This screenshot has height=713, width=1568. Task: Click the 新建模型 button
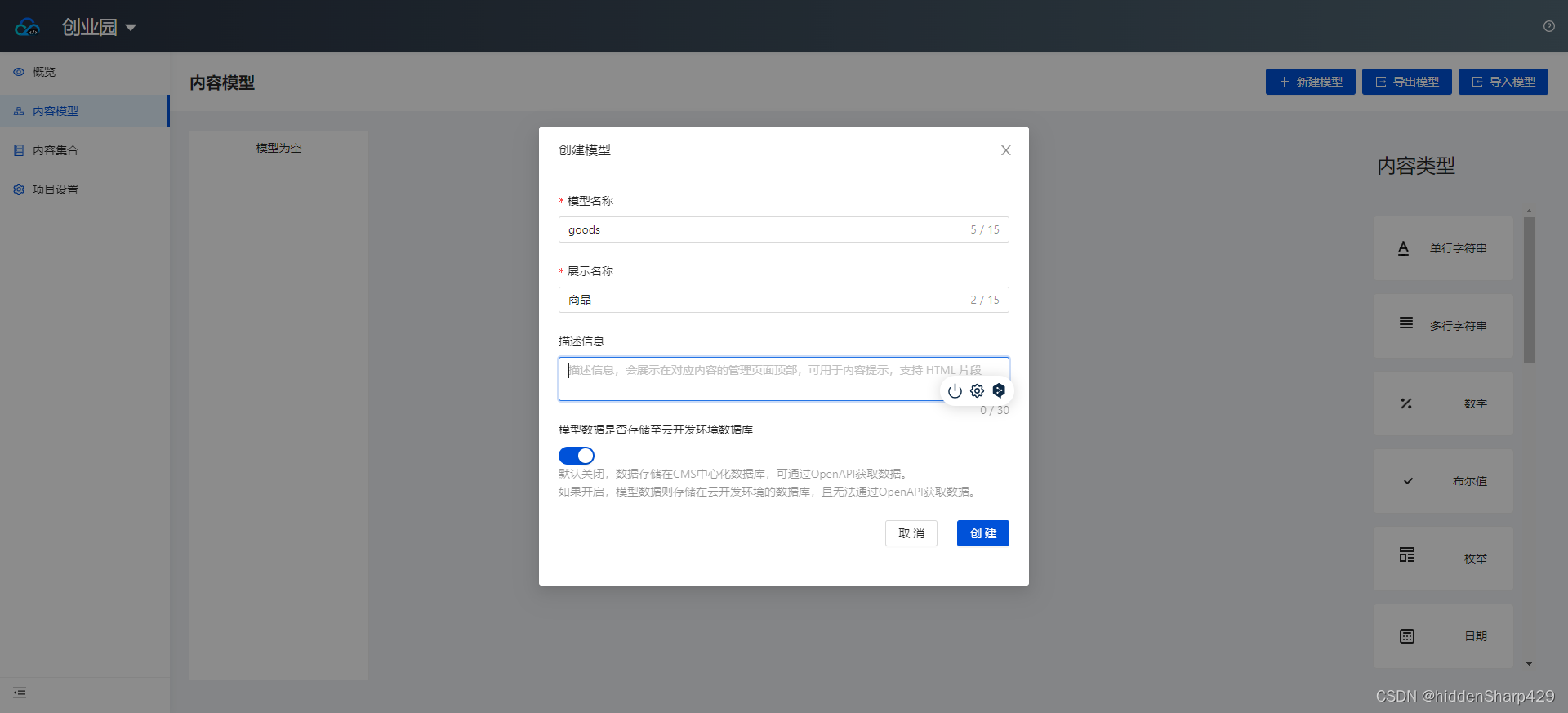pos(1311,82)
